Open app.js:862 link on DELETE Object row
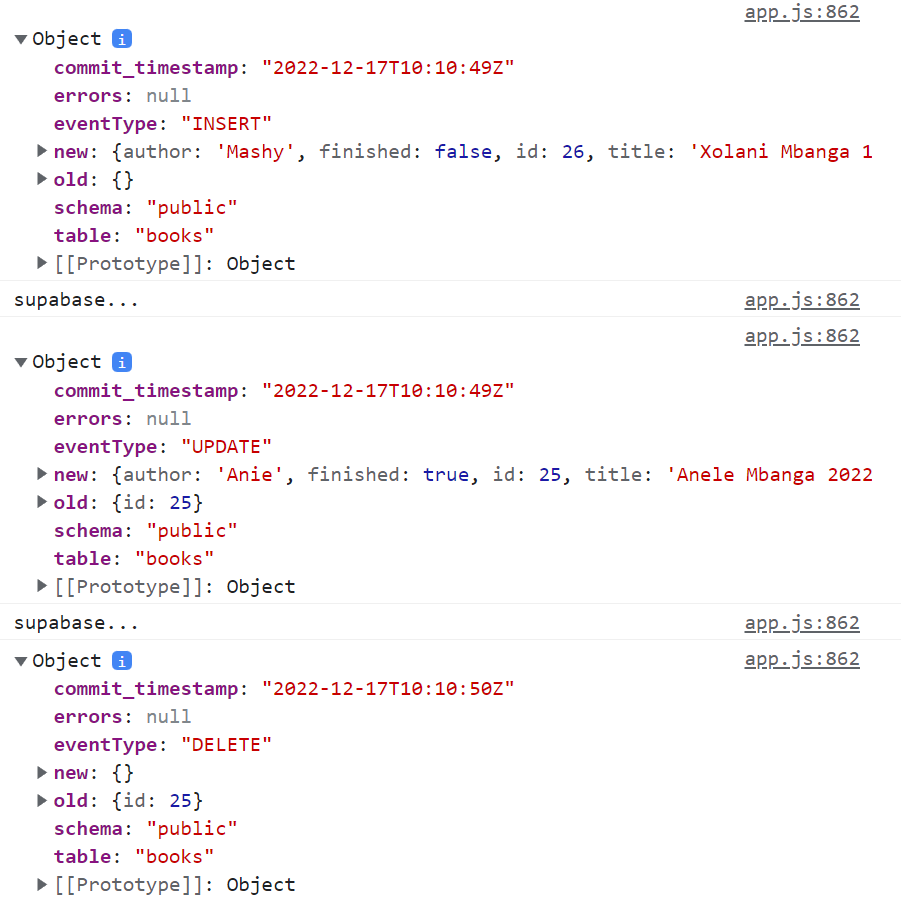This screenshot has height=897, width=901. pyautogui.click(x=802, y=660)
